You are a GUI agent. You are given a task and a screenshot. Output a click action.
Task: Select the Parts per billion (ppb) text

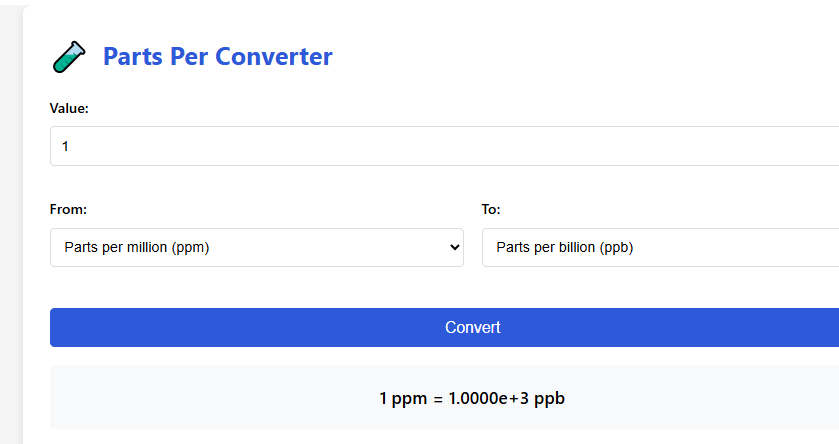[565, 247]
